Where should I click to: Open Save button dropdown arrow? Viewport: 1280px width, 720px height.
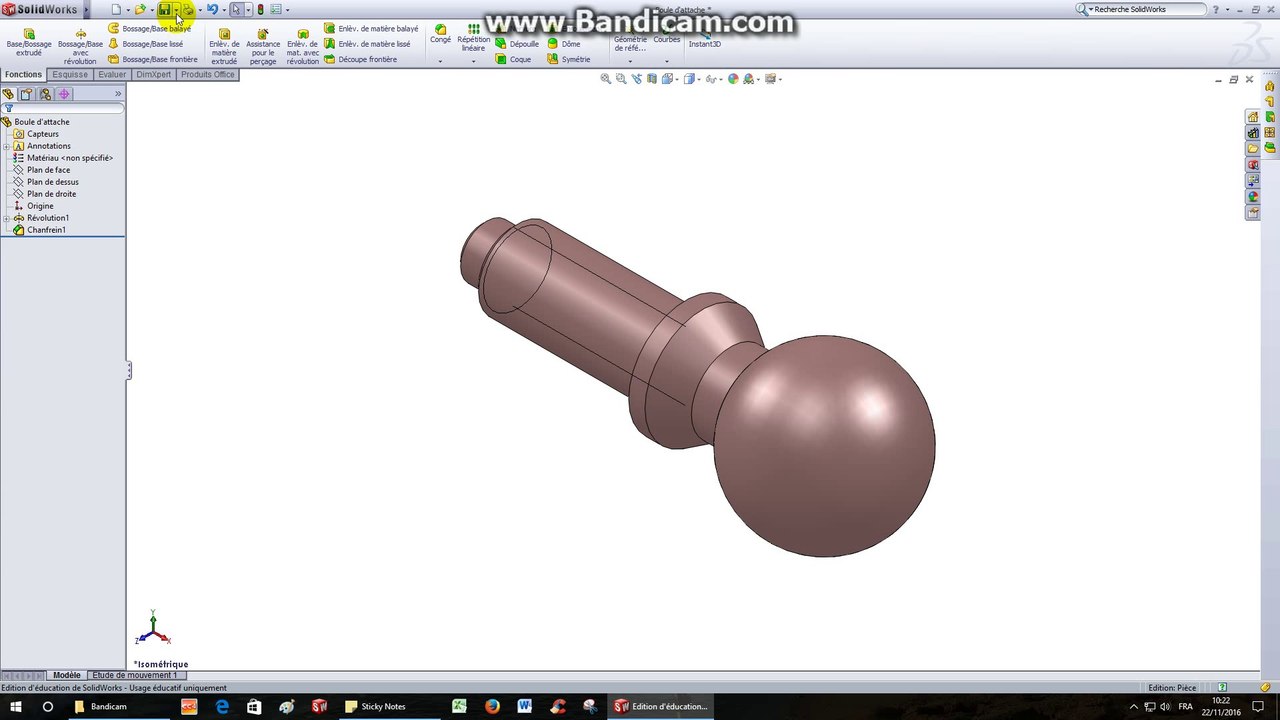(176, 10)
